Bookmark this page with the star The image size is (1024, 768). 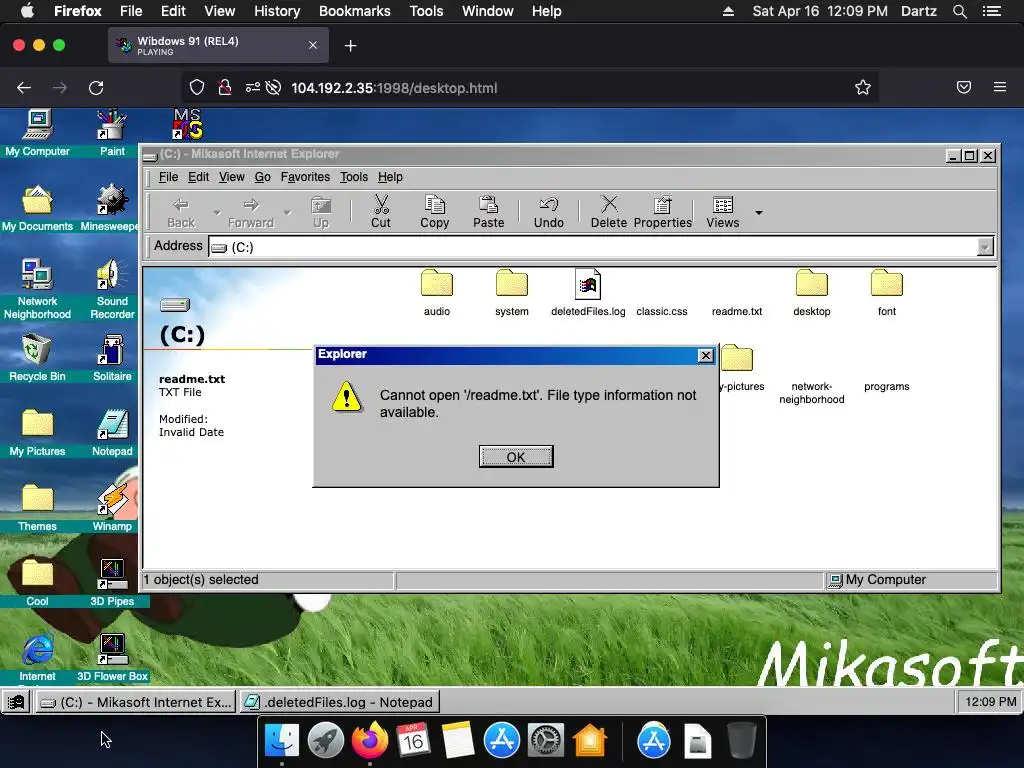(x=862, y=88)
